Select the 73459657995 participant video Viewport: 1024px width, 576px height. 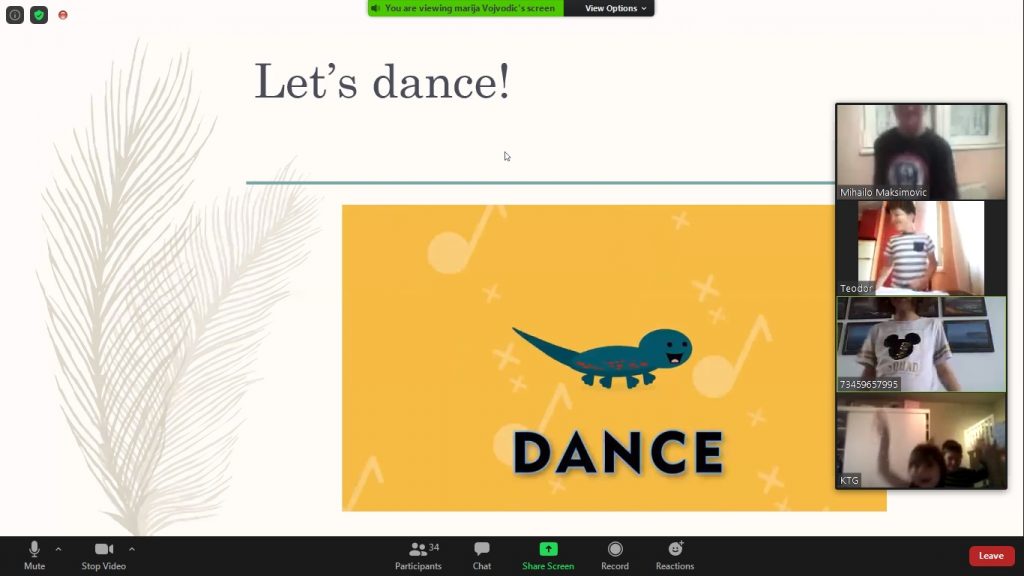pyautogui.click(x=921, y=343)
